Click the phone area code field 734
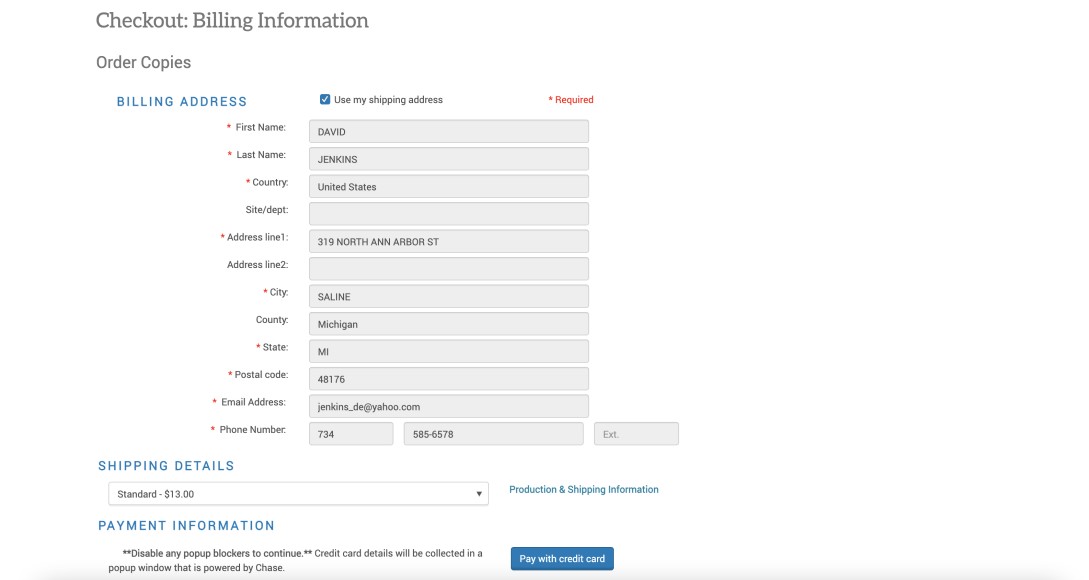The height and width of the screenshot is (580, 1089). click(x=351, y=434)
